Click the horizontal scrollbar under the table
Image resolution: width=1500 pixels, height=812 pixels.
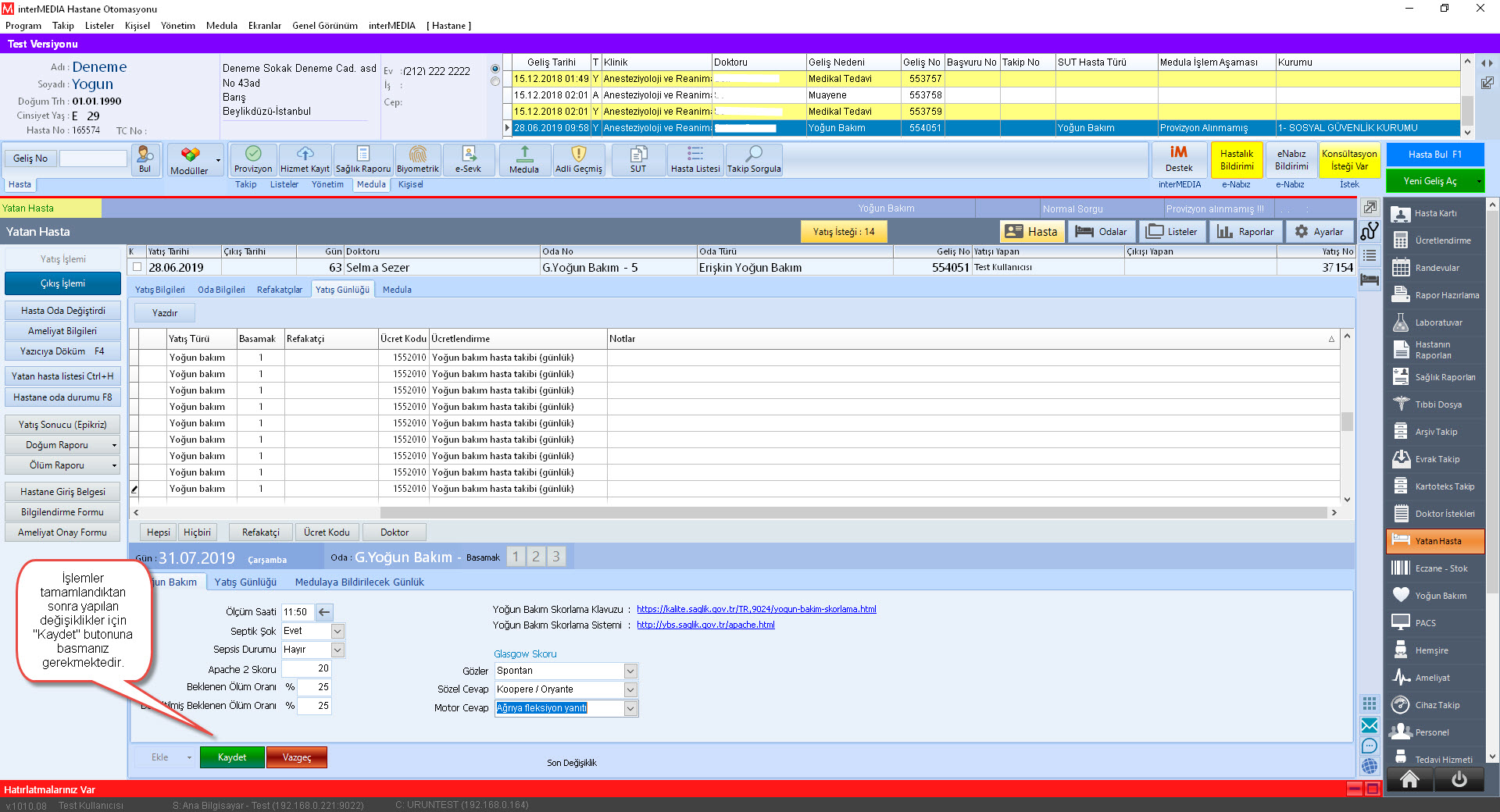coord(852,513)
